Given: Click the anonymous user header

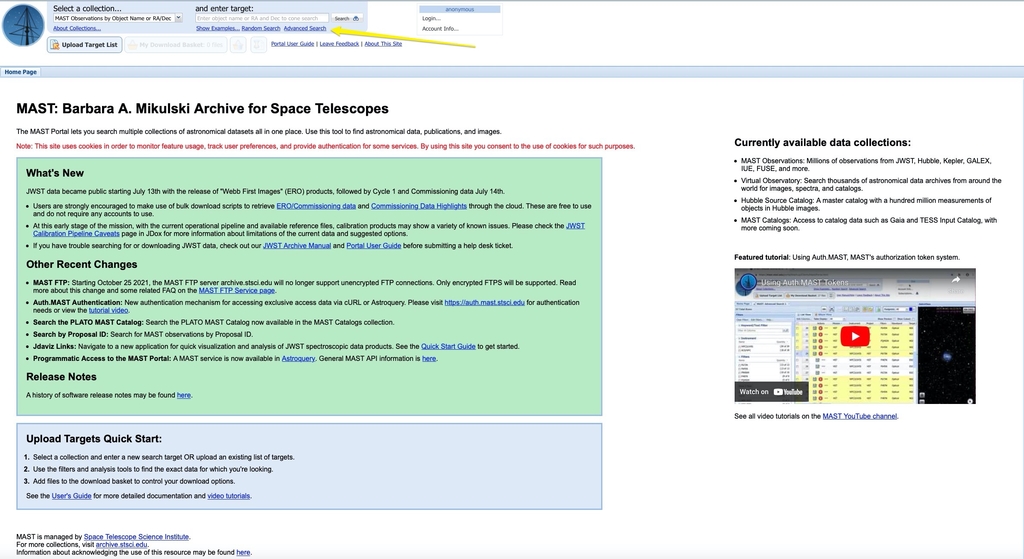Looking at the screenshot, I should point(460,9).
